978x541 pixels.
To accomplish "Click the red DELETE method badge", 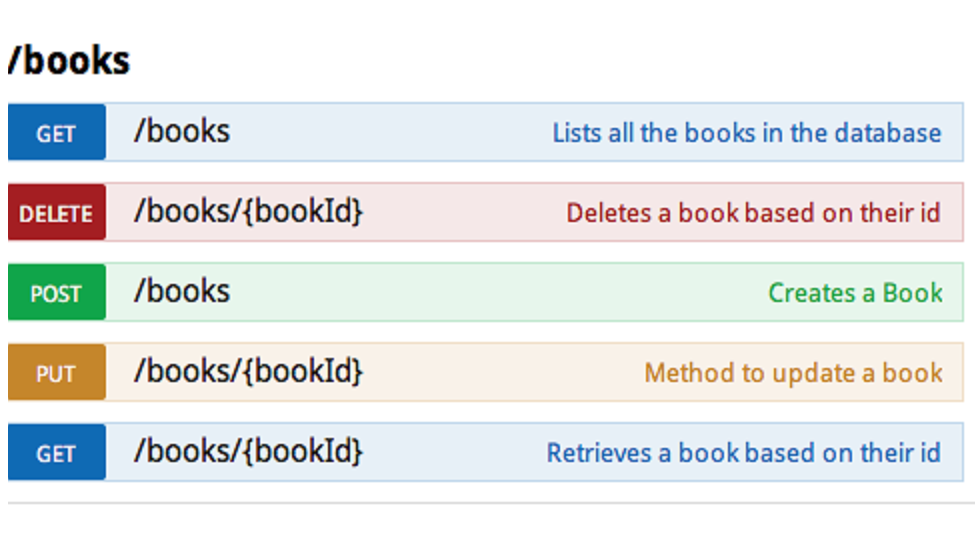I will click(56, 212).
